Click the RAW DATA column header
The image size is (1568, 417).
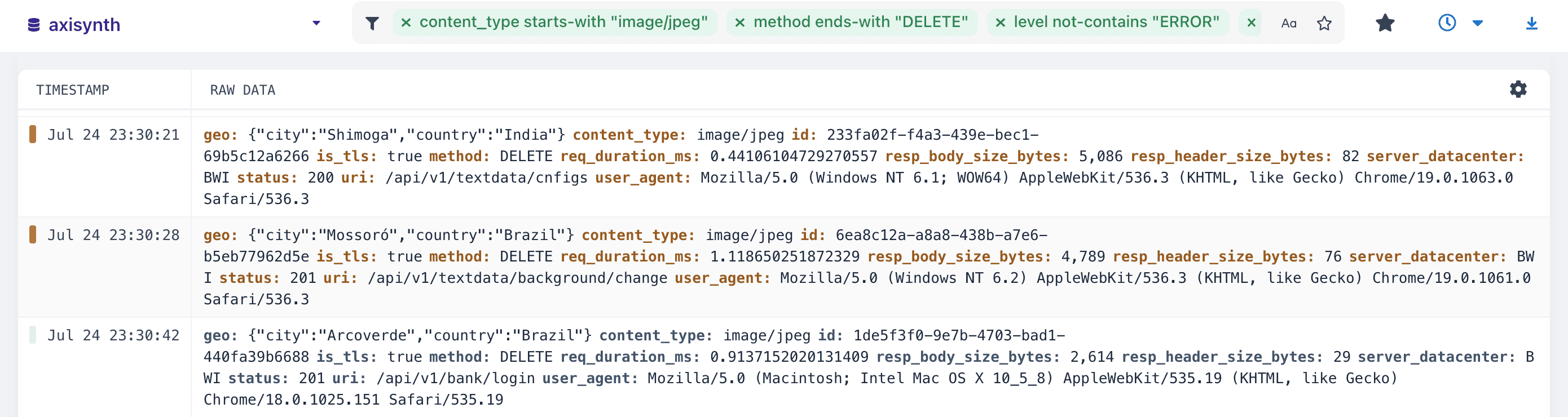point(243,90)
